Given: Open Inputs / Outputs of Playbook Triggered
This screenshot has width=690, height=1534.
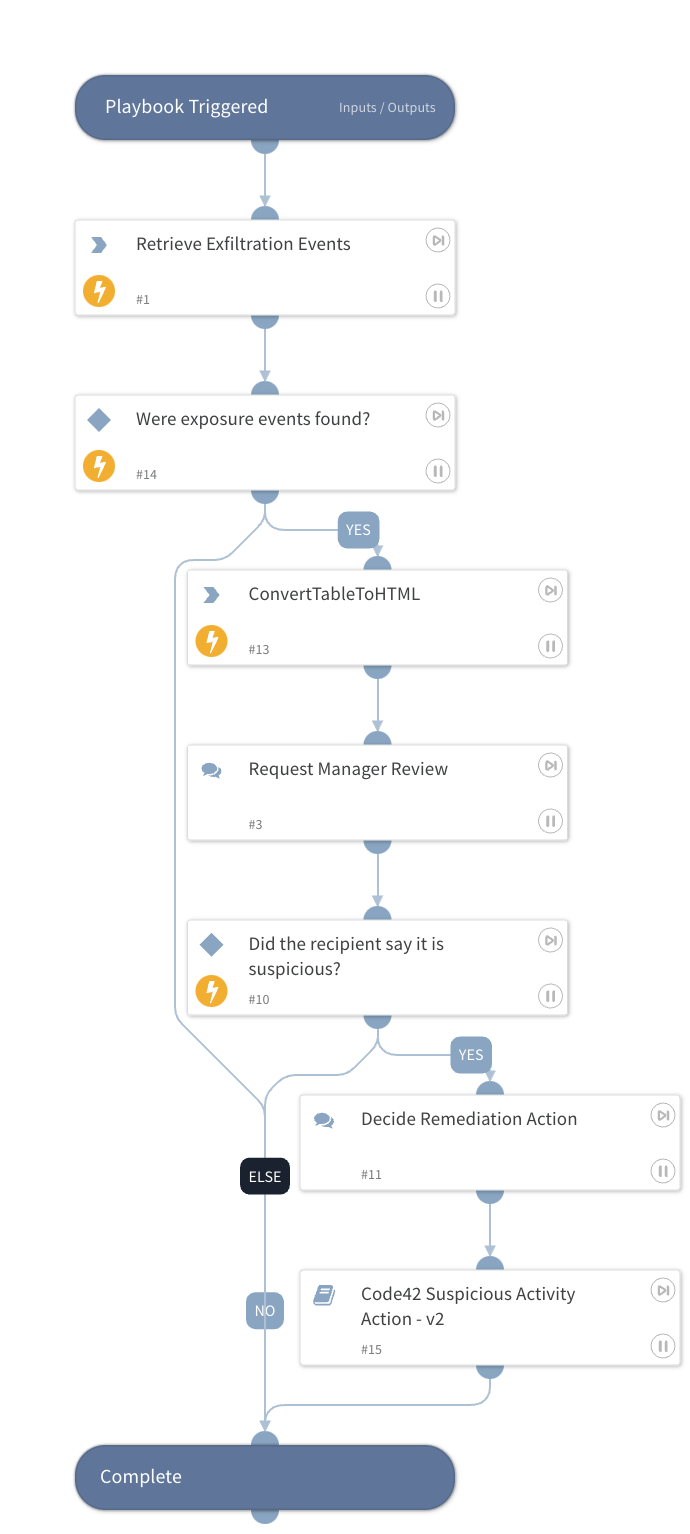Looking at the screenshot, I should (388, 108).
